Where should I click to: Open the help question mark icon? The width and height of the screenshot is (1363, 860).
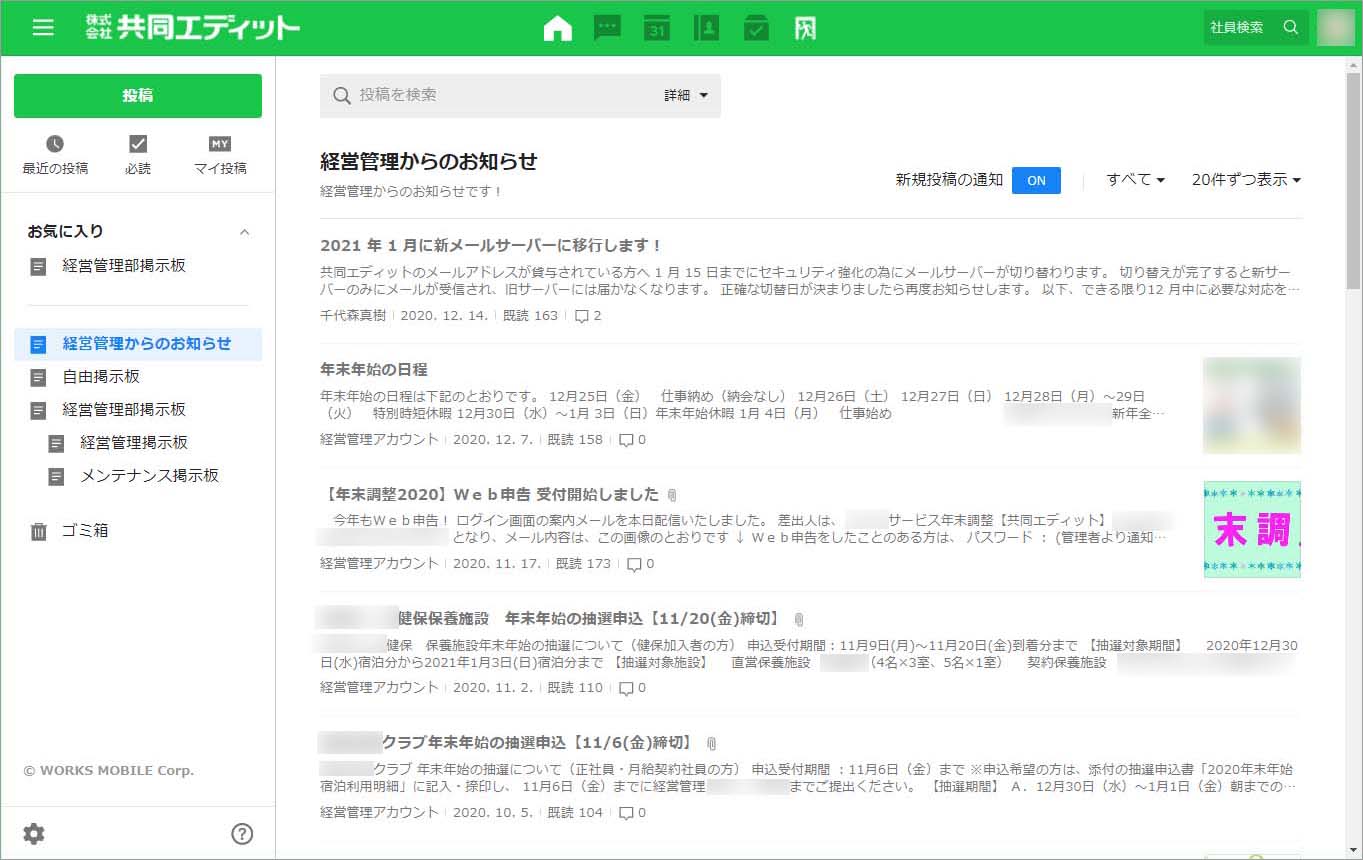coord(242,834)
